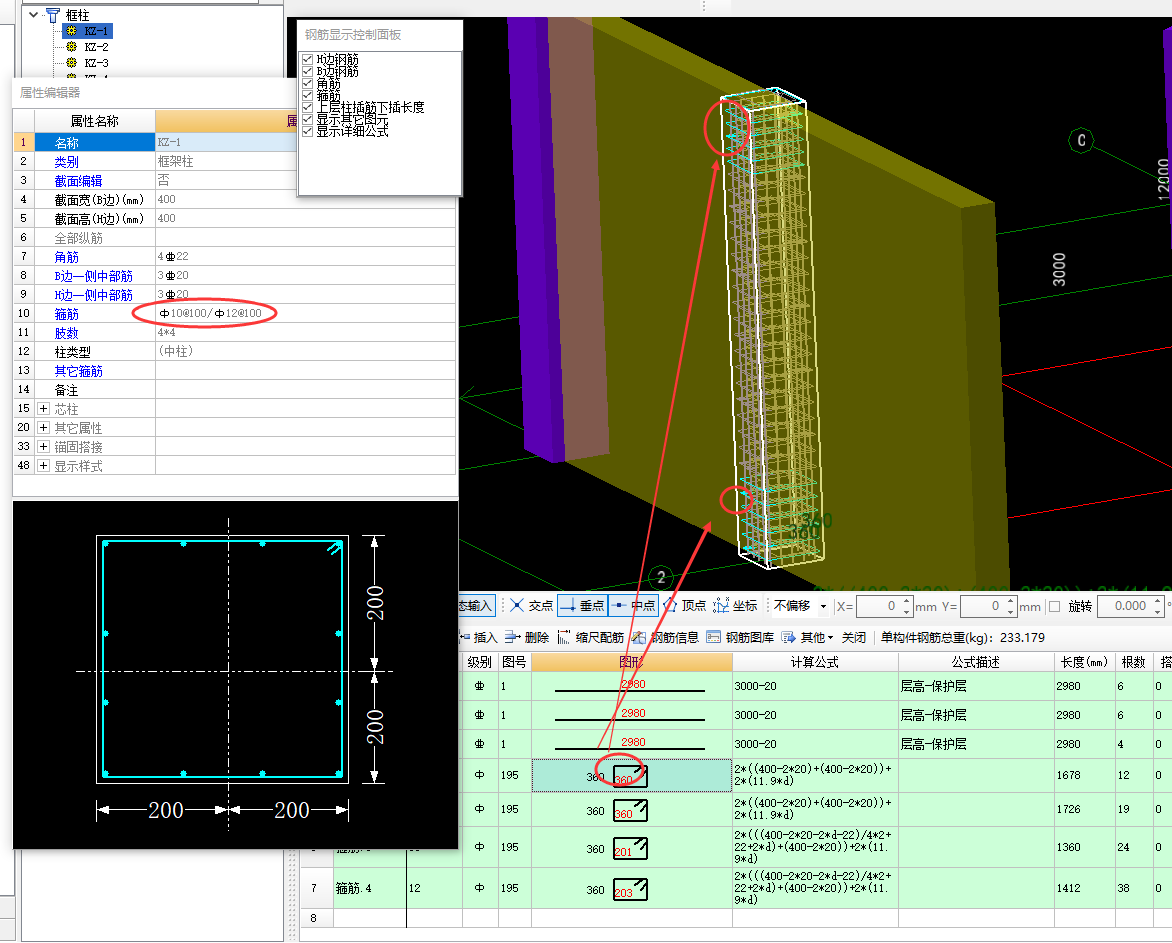Select KZ-3 in the component tree
Viewport: 1172px width, 943px height.
click(96, 63)
